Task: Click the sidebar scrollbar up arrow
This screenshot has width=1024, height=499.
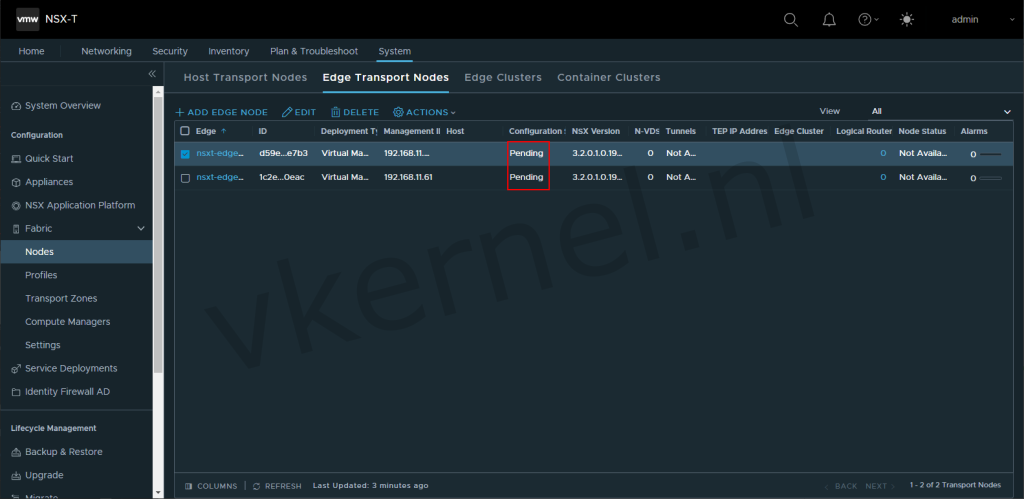Action: click(x=158, y=92)
